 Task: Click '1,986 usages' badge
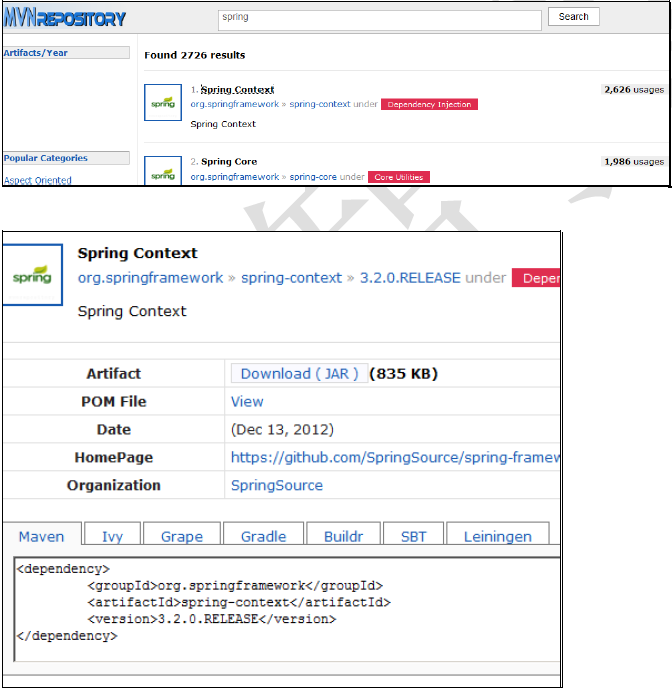[x=634, y=161]
